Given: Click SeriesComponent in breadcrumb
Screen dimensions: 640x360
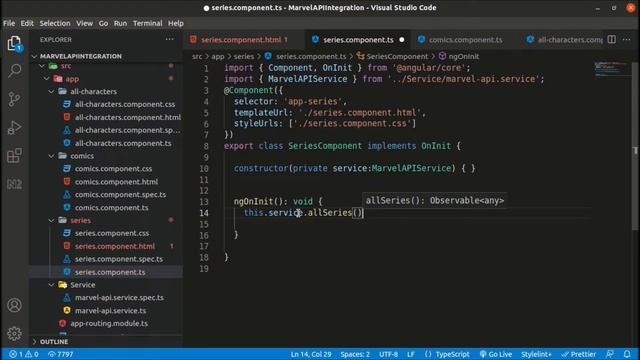Looking at the screenshot, I should (392, 56).
